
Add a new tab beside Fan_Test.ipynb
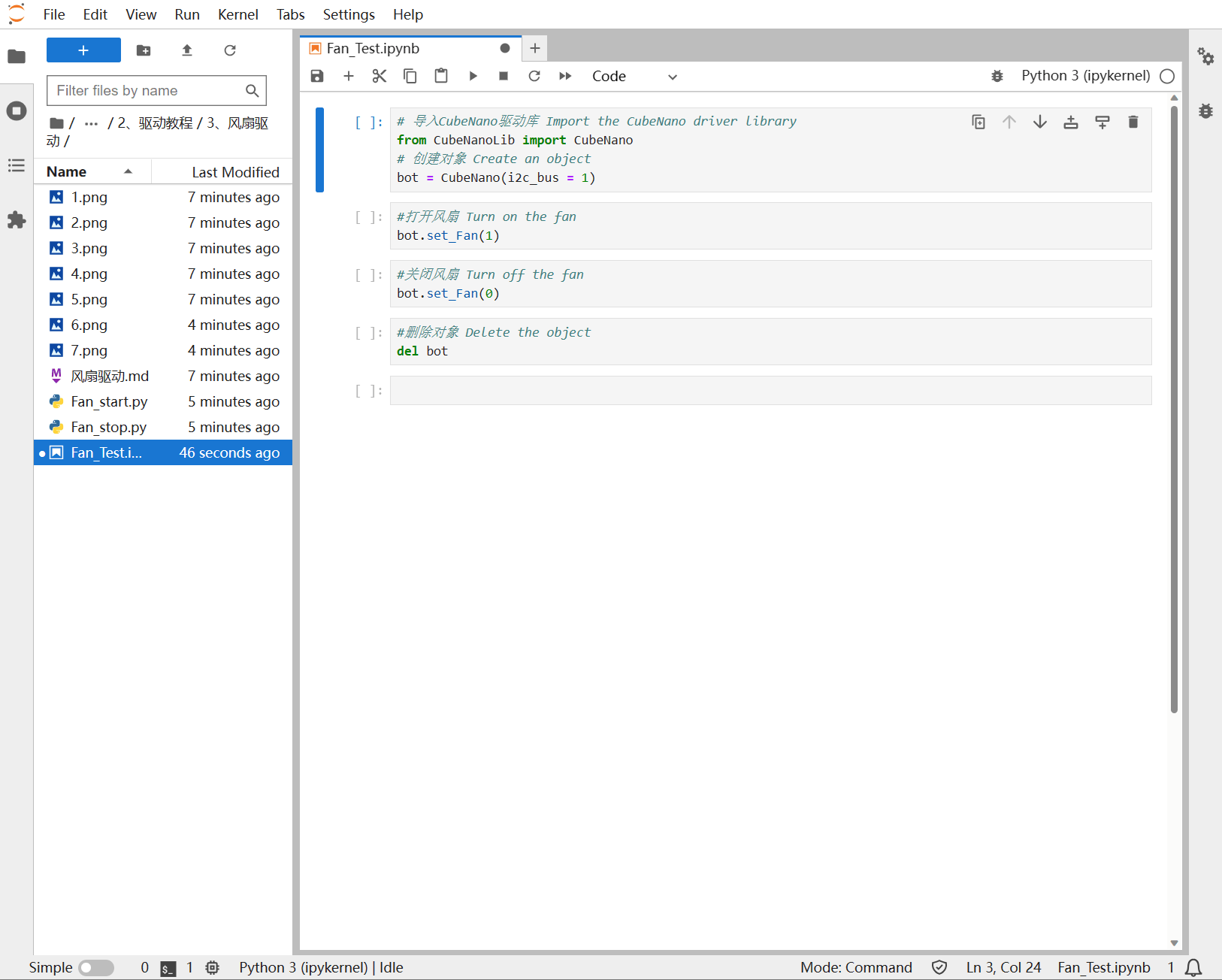pos(535,48)
